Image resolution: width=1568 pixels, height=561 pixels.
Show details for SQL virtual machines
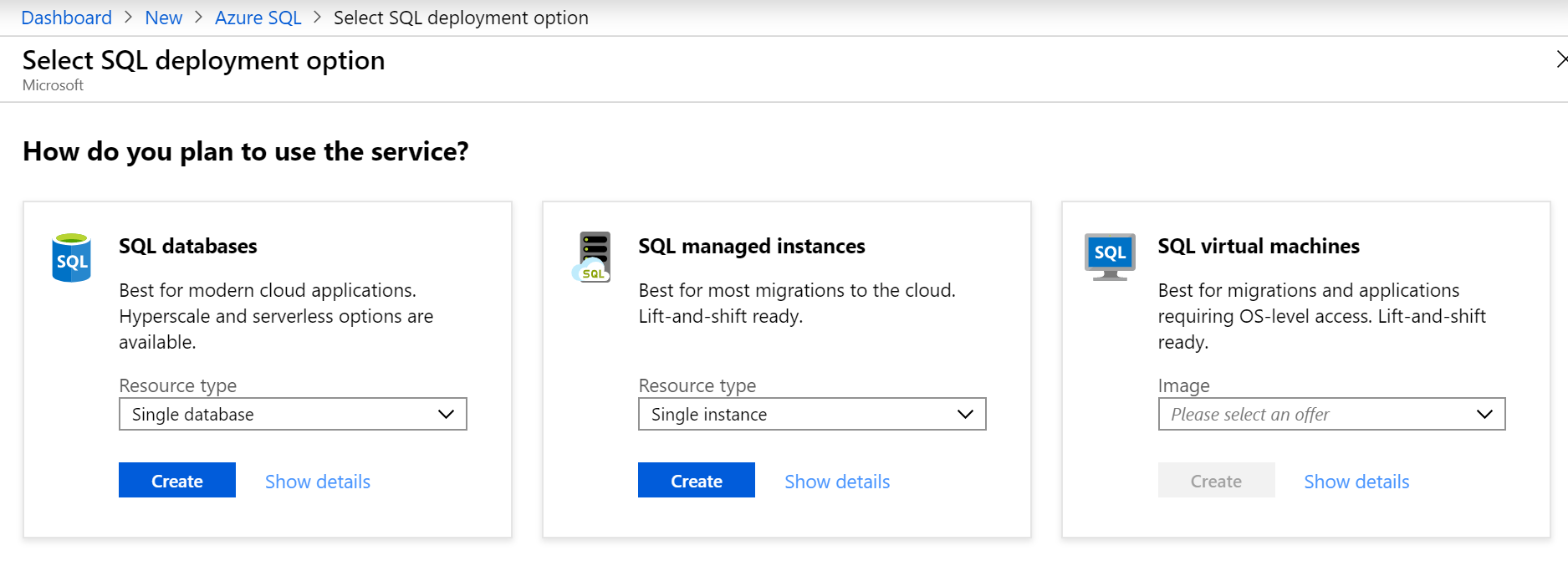1356,482
